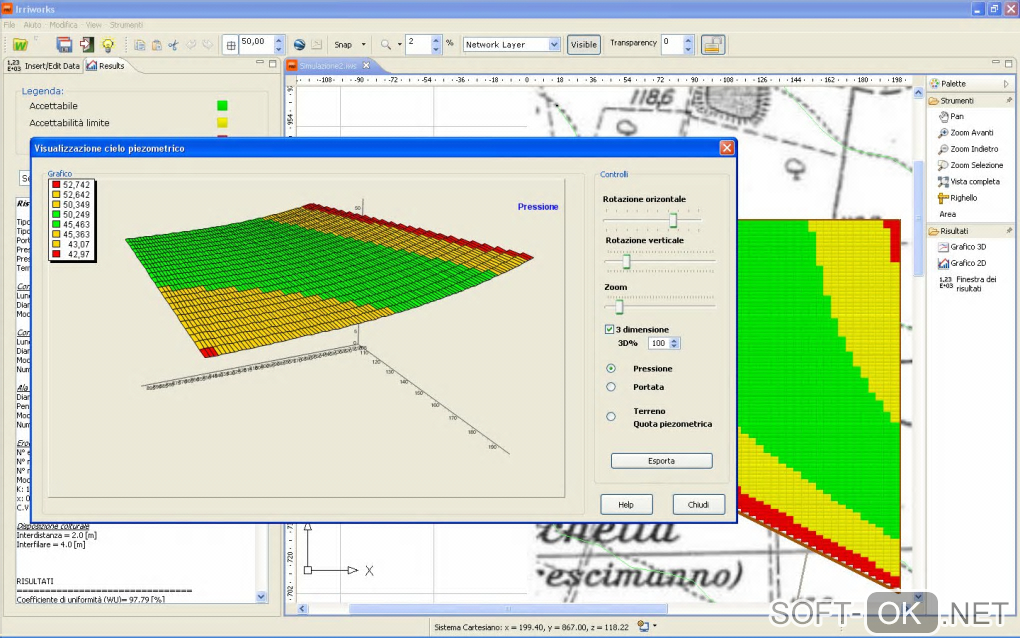The height and width of the screenshot is (638, 1020).
Task: Expand the Palette panel arrow
Action: 1006,84
